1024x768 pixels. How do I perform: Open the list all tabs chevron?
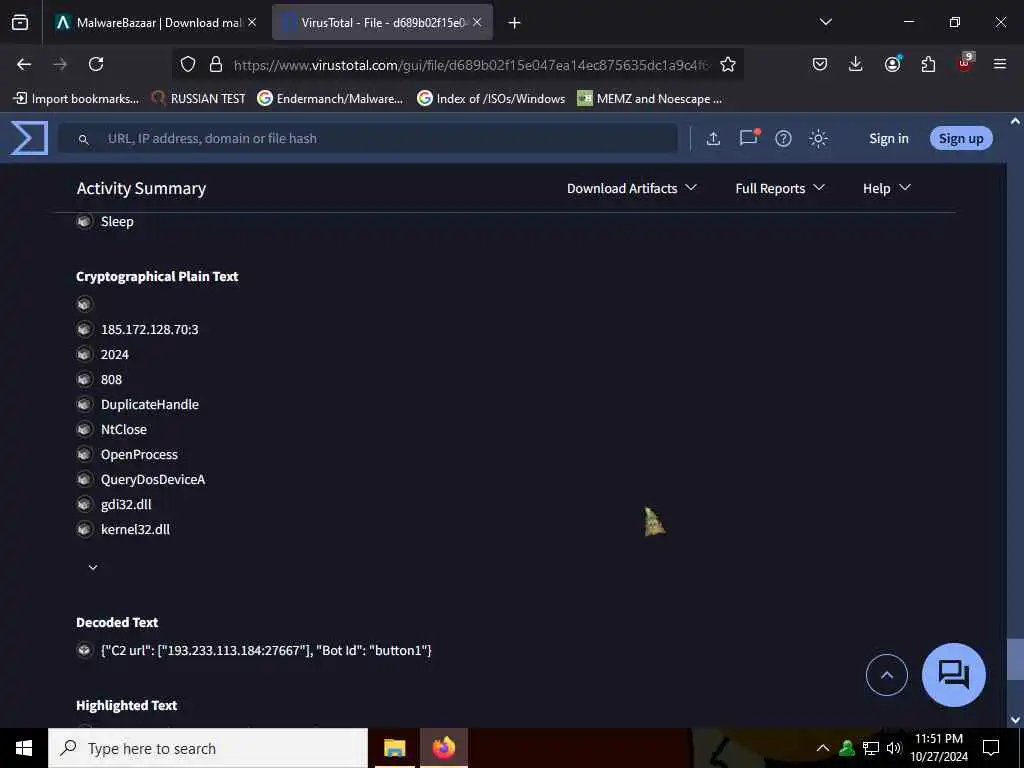tap(825, 22)
